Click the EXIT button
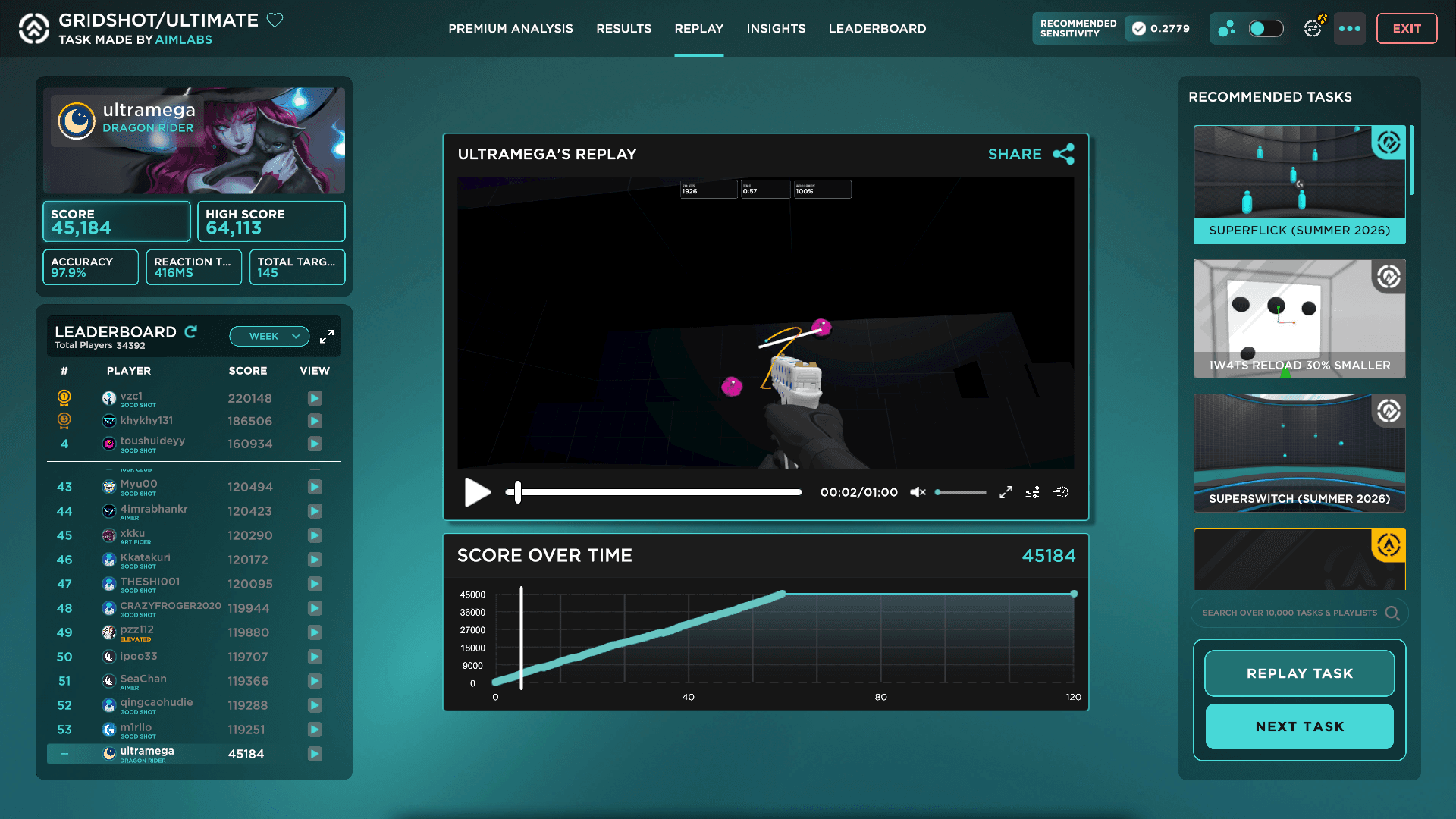This screenshot has height=819, width=1456. [1407, 29]
